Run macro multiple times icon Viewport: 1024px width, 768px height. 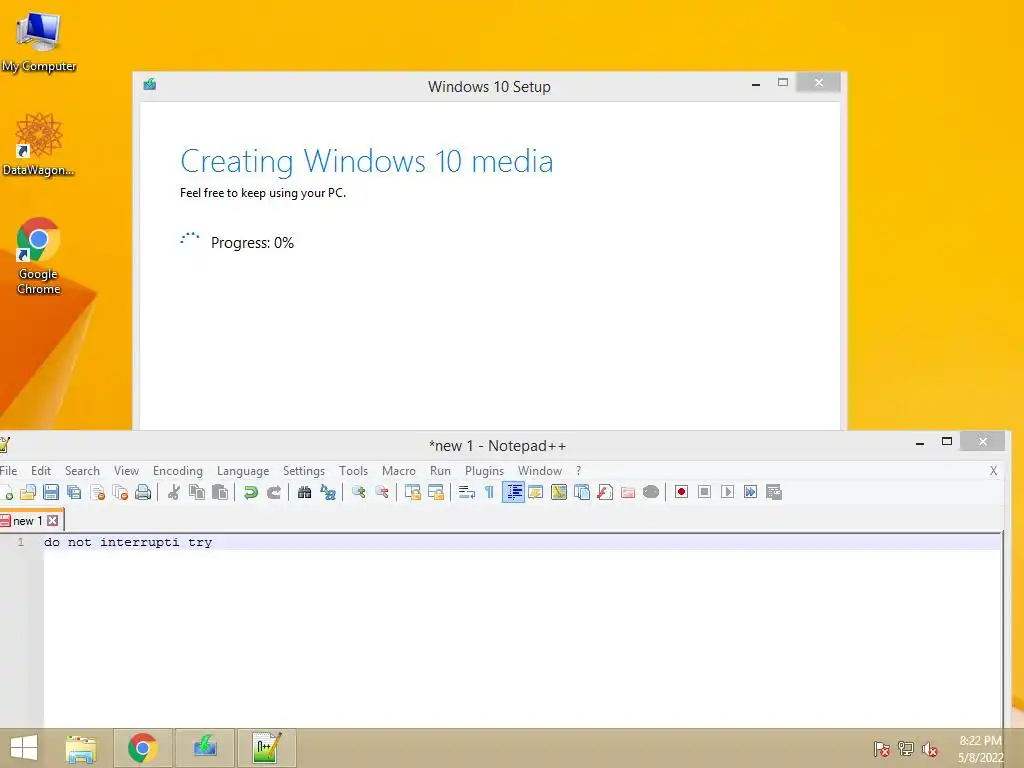[x=751, y=492]
